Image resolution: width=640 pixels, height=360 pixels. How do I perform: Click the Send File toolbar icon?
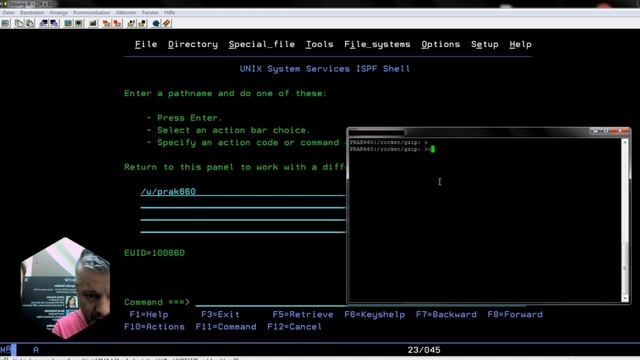(43, 23)
